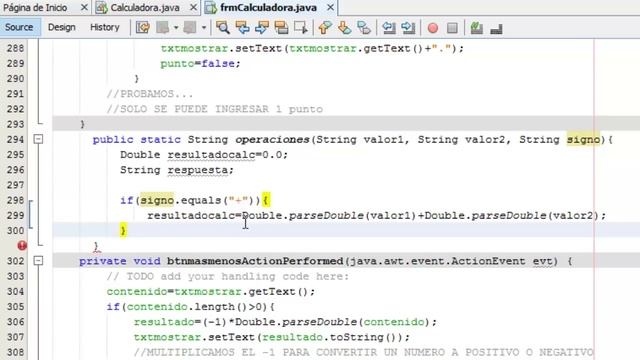This screenshot has height=360, width=640.
Task: Click Next Bookmark icon
Action: tap(344, 28)
